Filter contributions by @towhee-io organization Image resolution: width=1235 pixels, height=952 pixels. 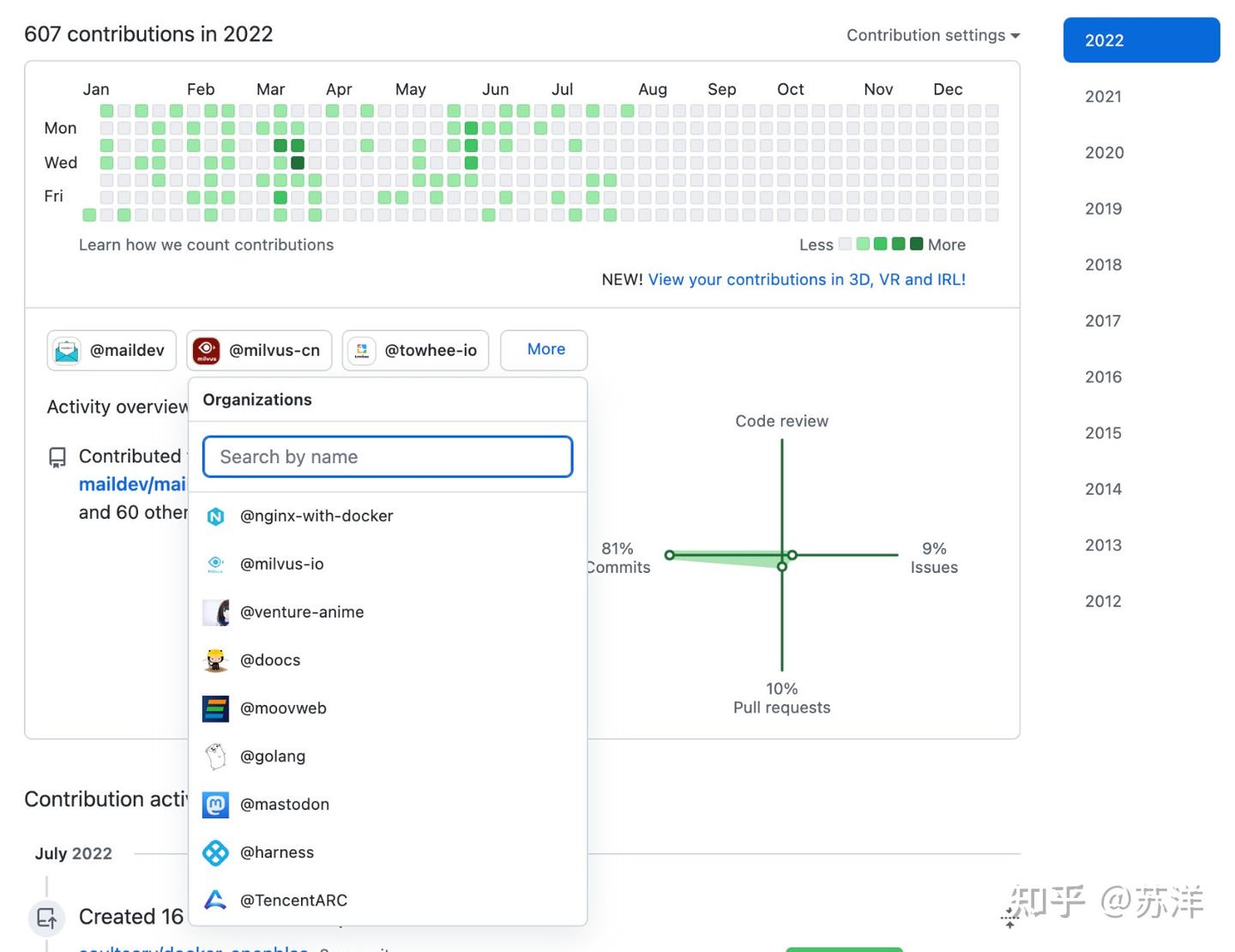click(415, 351)
